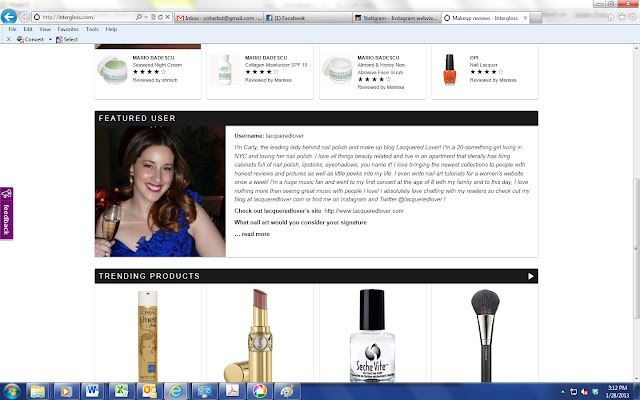The width and height of the screenshot is (640, 400).
Task: Open the Seche Vite top coat product
Action: 372,336
